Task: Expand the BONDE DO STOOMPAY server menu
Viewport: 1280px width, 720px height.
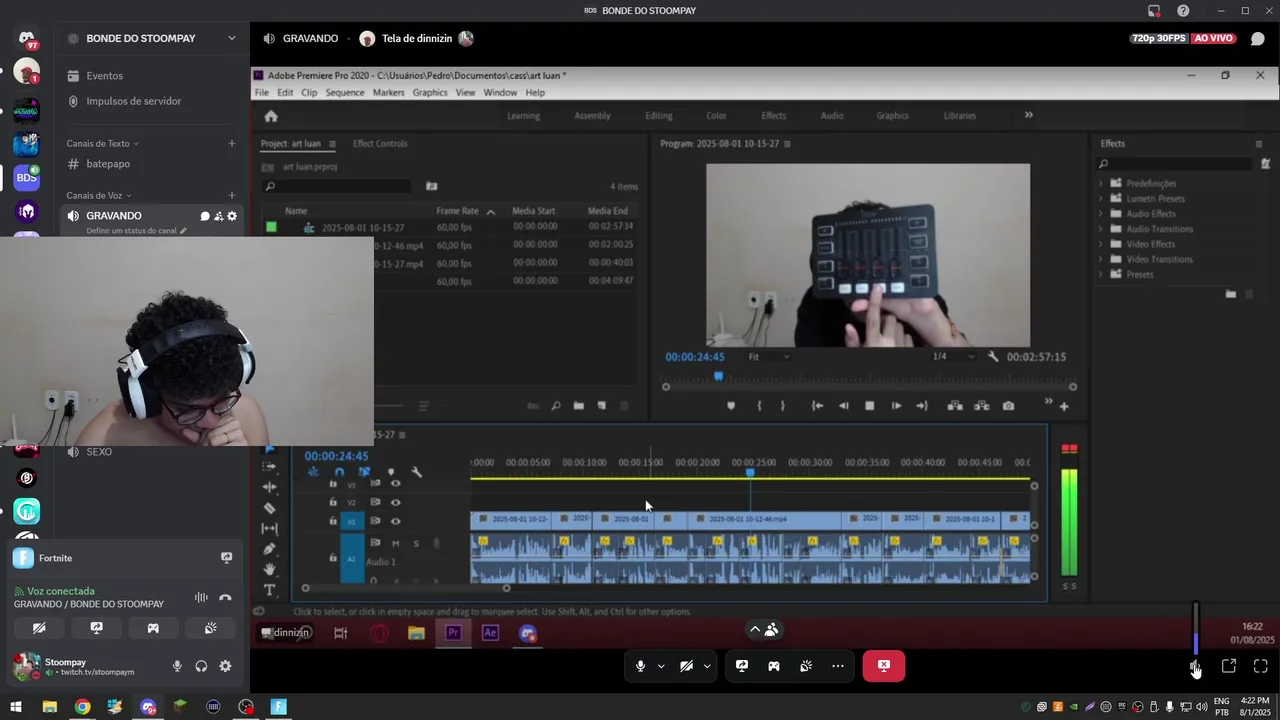Action: (232, 38)
